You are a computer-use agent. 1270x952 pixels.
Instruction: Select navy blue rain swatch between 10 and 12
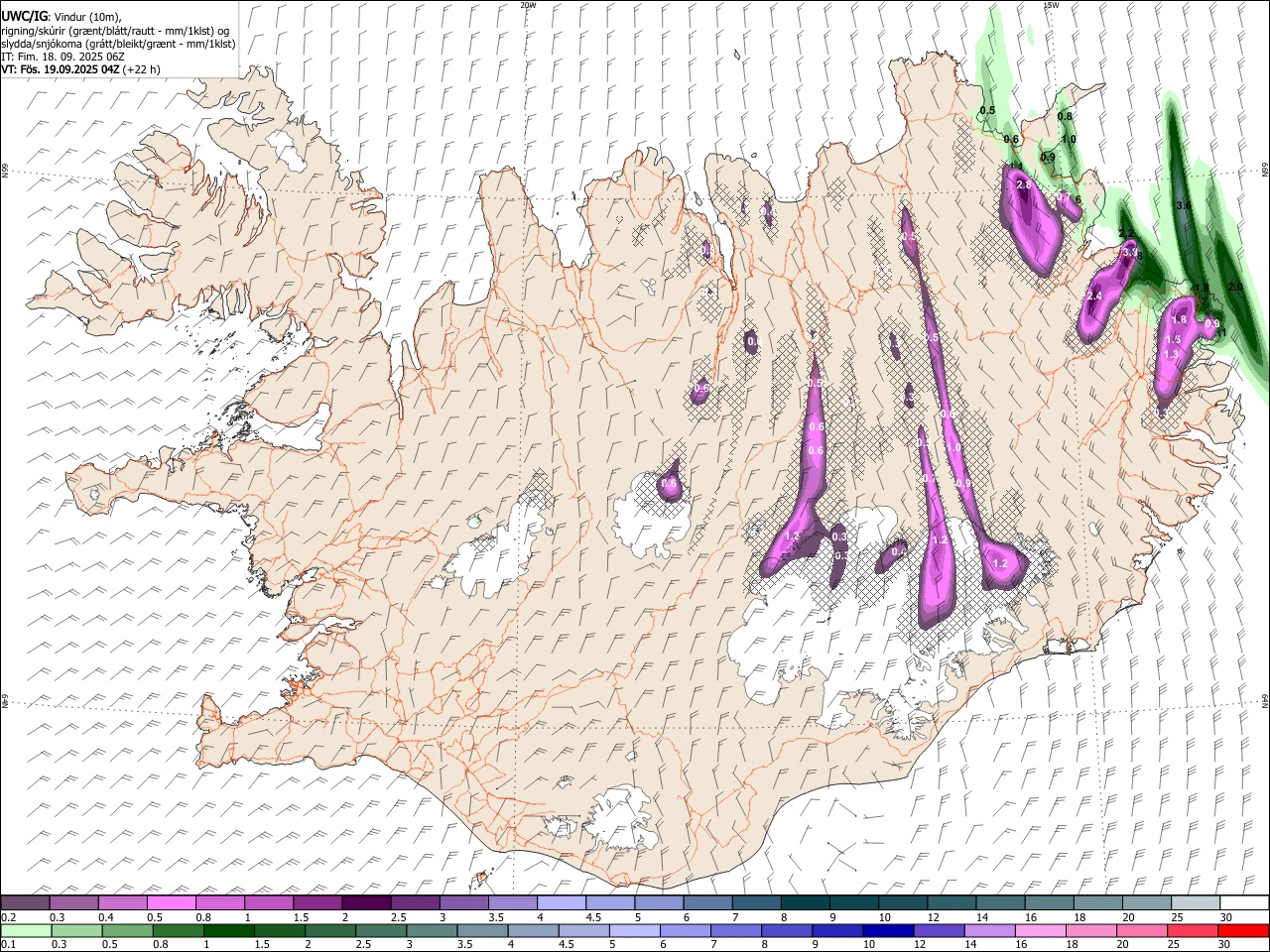click(x=887, y=931)
